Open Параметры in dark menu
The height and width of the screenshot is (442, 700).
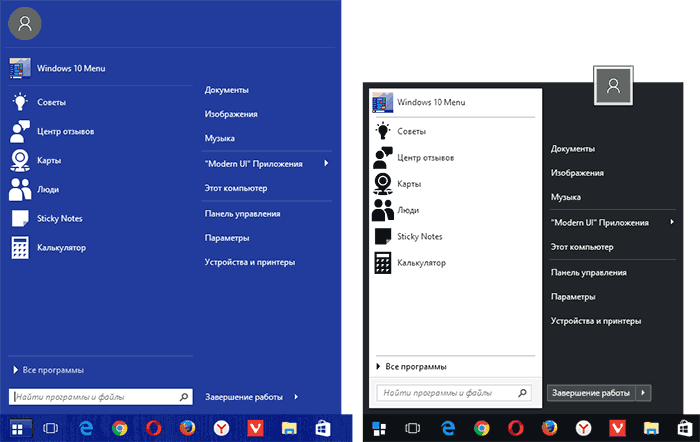[573, 297]
